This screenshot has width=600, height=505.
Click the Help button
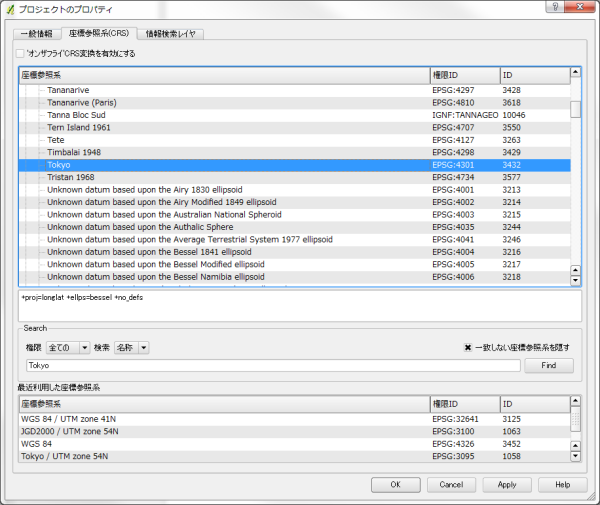[562, 485]
